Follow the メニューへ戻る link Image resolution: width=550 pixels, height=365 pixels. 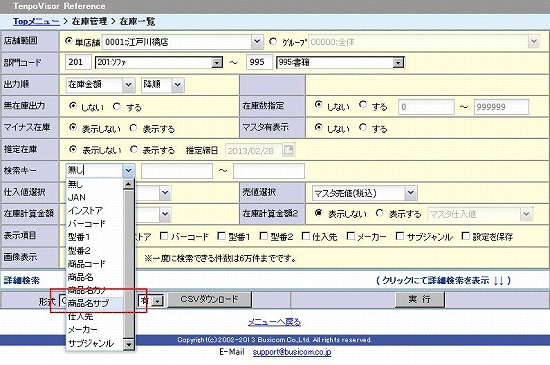click(275, 322)
